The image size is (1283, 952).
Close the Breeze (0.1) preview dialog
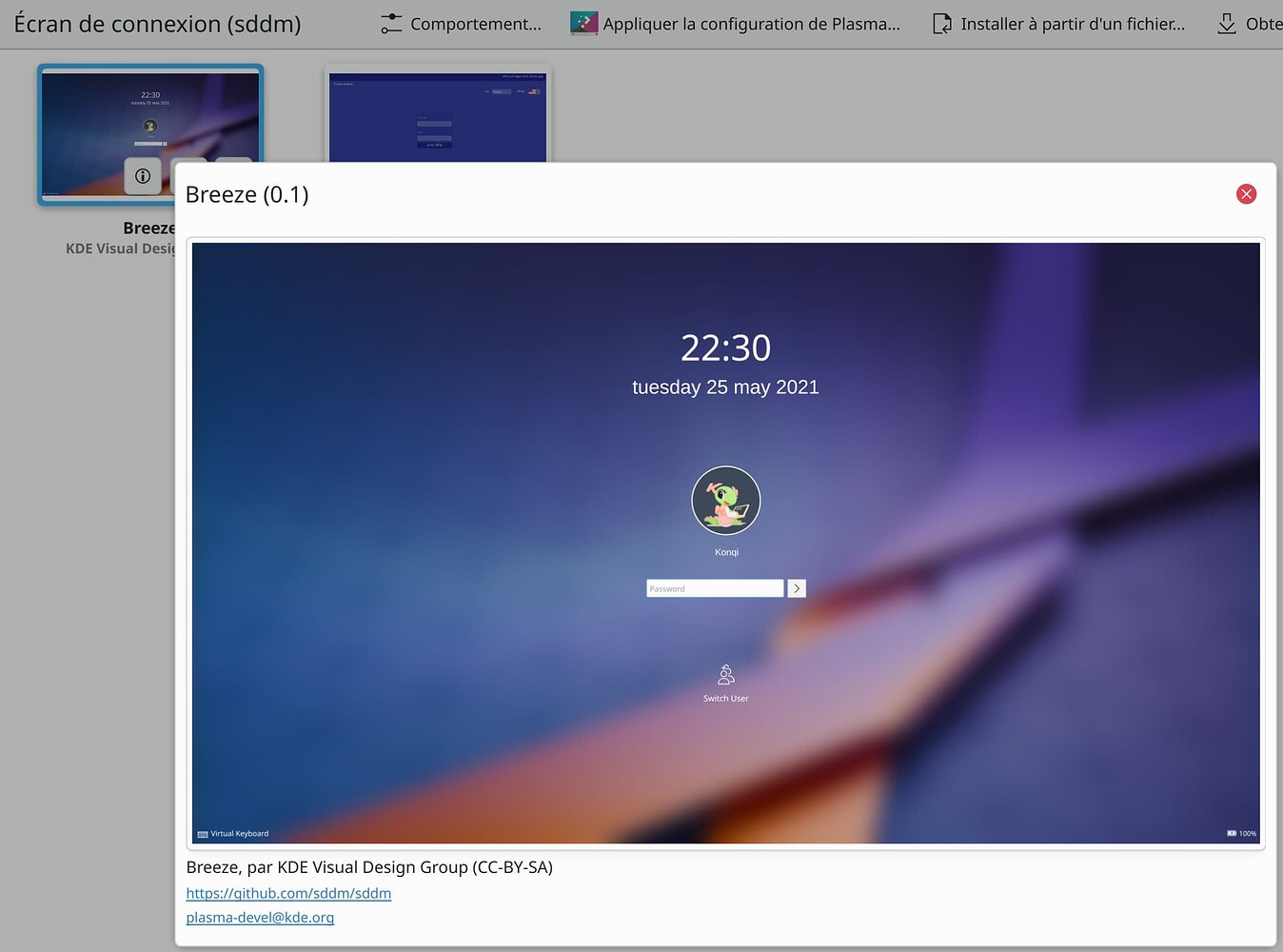click(x=1246, y=194)
